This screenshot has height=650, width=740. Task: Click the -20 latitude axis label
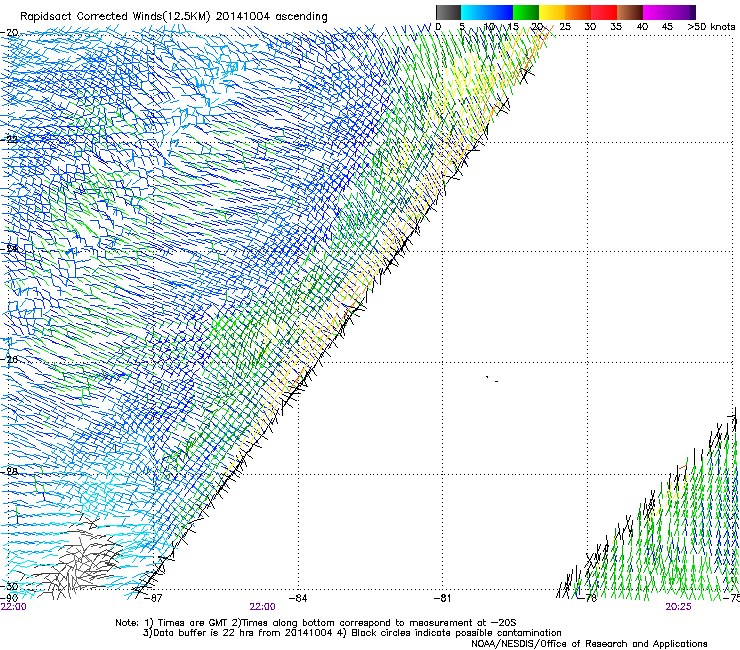(x=10, y=33)
